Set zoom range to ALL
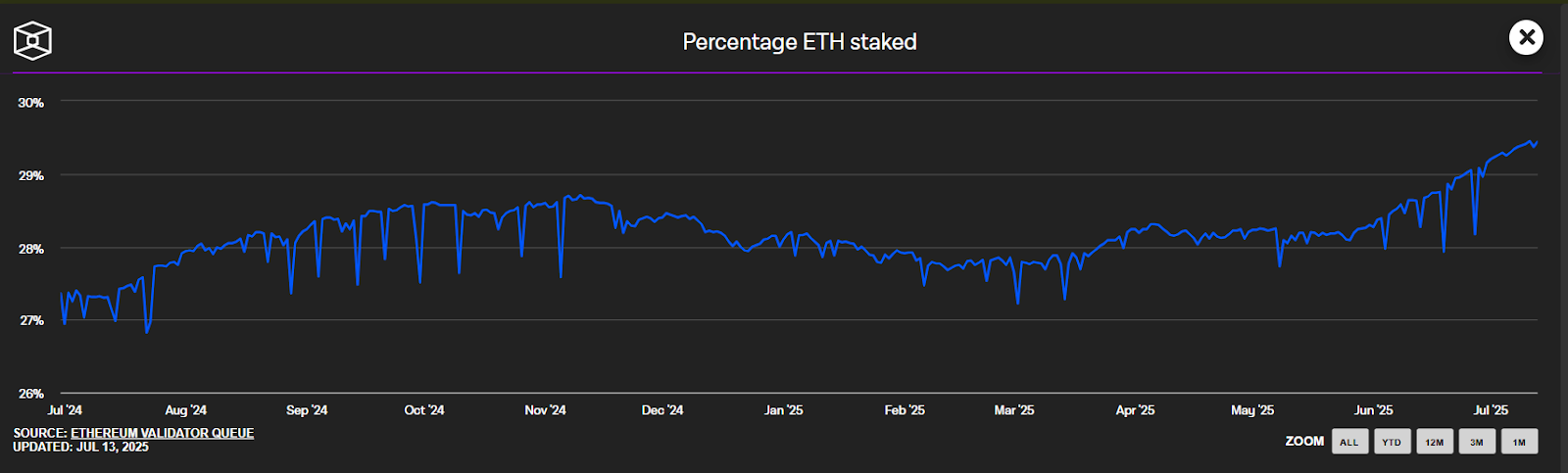This screenshot has width=1568, height=473. click(x=1349, y=442)
